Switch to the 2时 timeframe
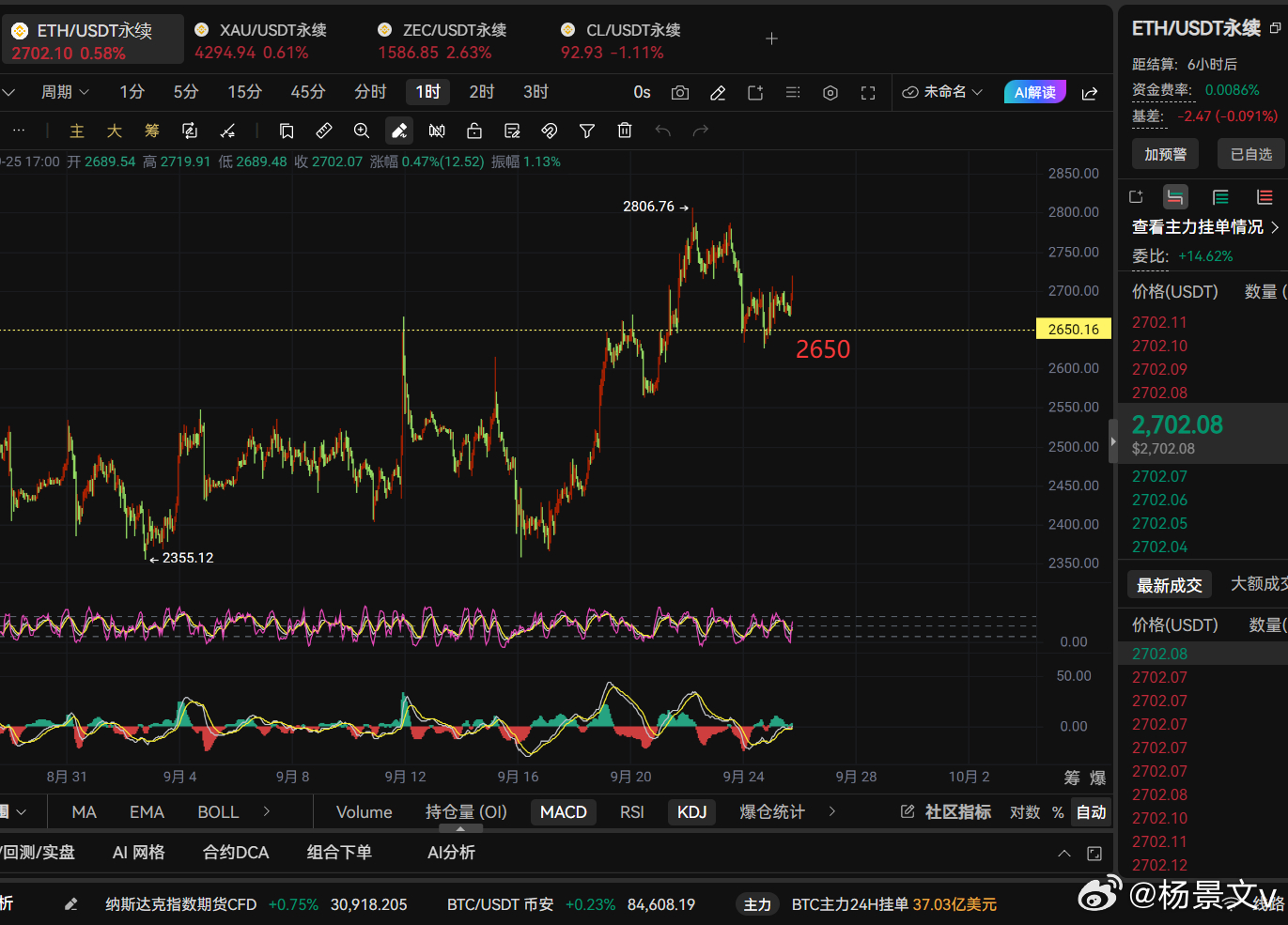Viewport: 1288px width, 925px height. (482, 92)
